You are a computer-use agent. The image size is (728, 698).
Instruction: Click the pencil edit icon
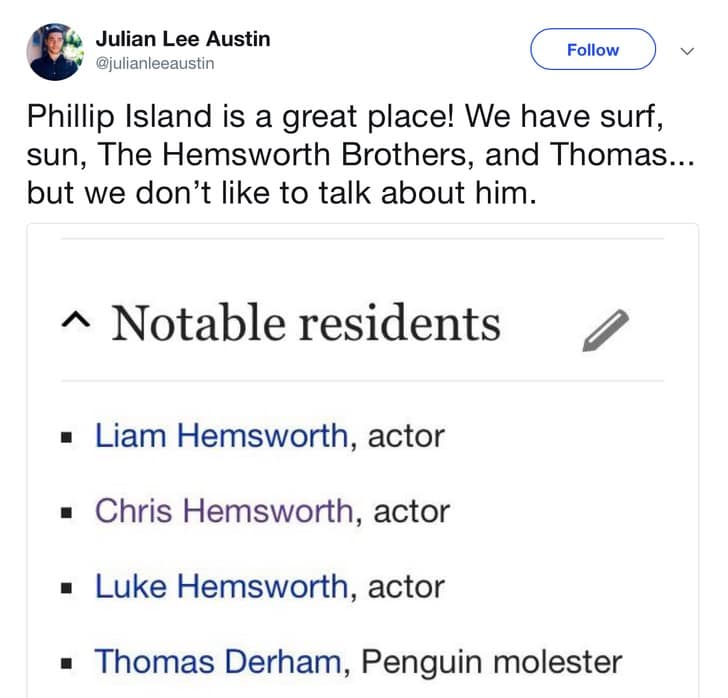coord(605,331)
